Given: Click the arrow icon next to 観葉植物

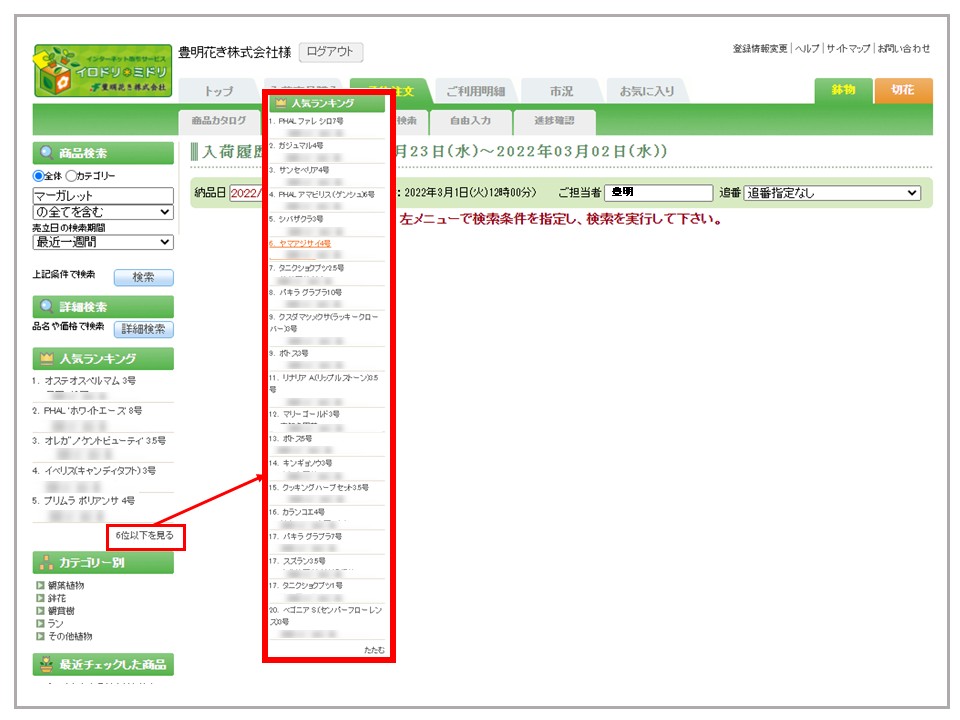Looking at the screenshot, I should 40,585.
